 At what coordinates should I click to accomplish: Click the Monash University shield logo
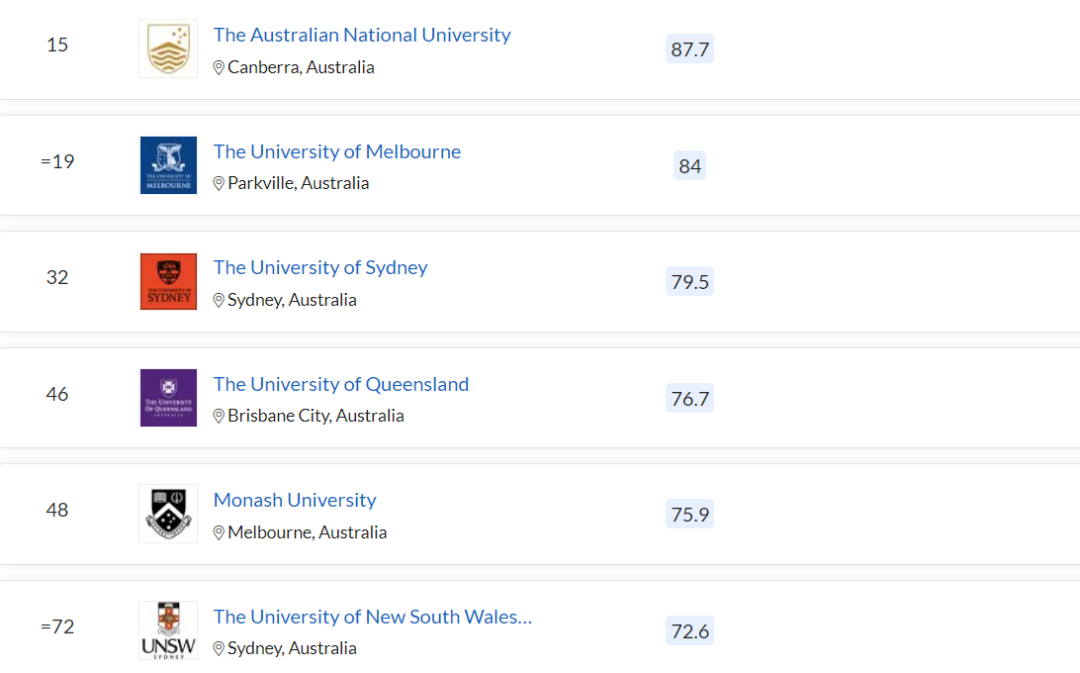pos(168,513)
